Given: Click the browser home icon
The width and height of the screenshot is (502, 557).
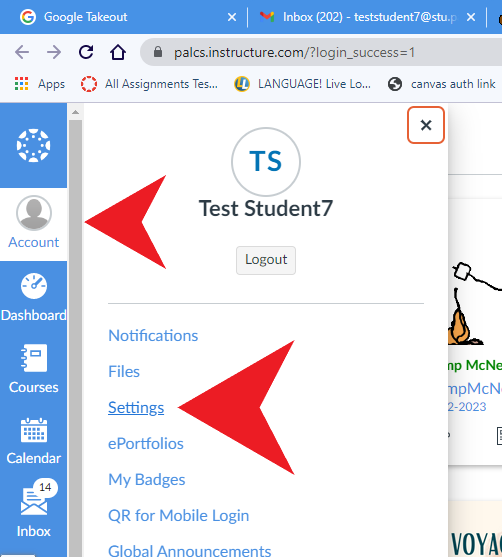Looking at the screenshot, I should (118, 52).
